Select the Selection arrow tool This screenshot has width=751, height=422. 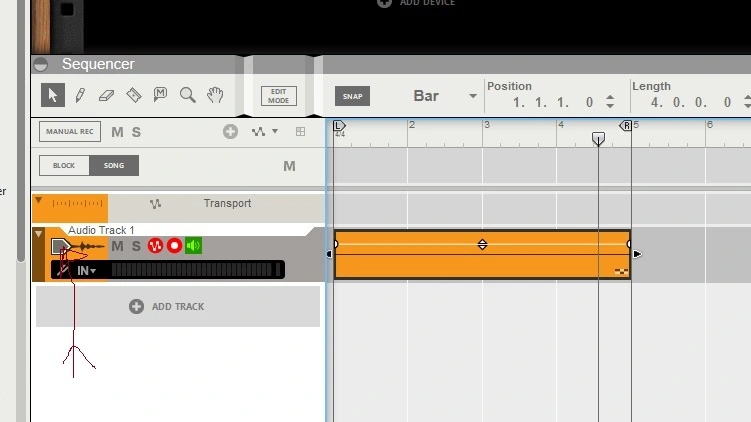(53, 95)
